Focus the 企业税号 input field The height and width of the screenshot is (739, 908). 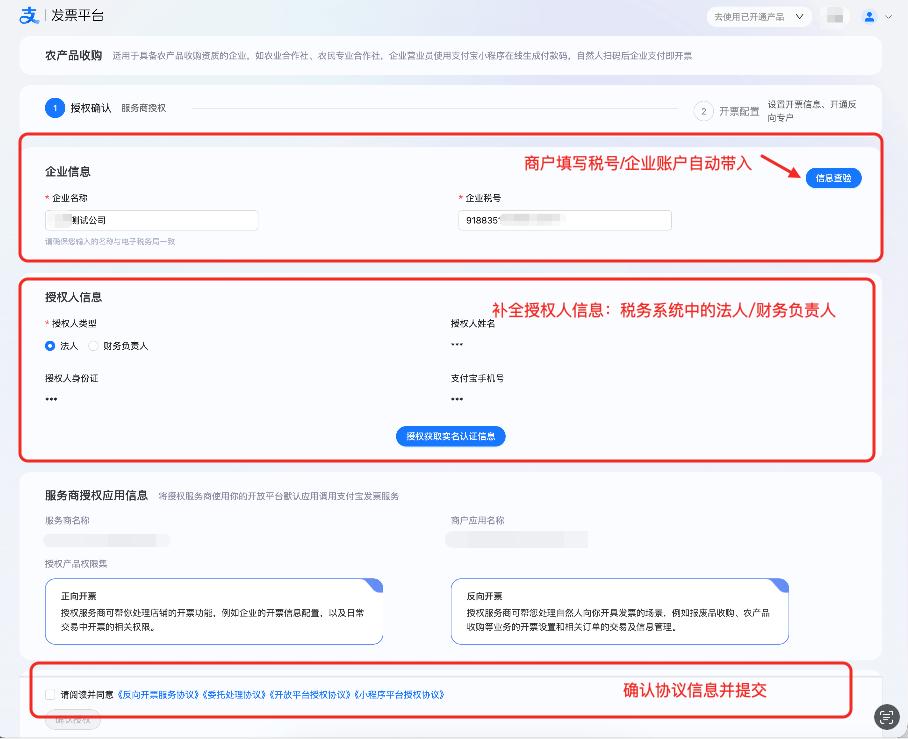(565, 220)
